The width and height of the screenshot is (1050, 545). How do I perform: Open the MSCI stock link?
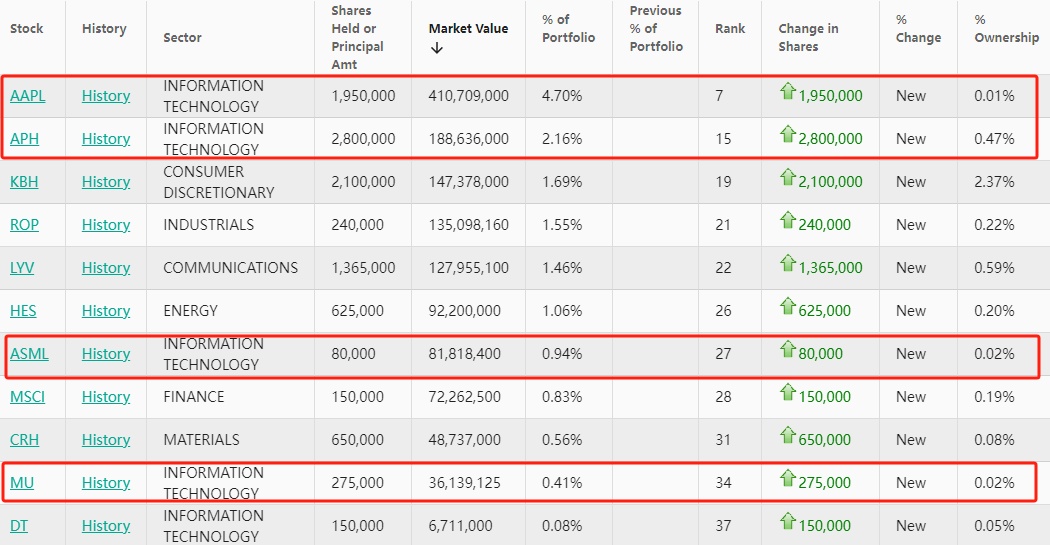coord(27,397)
